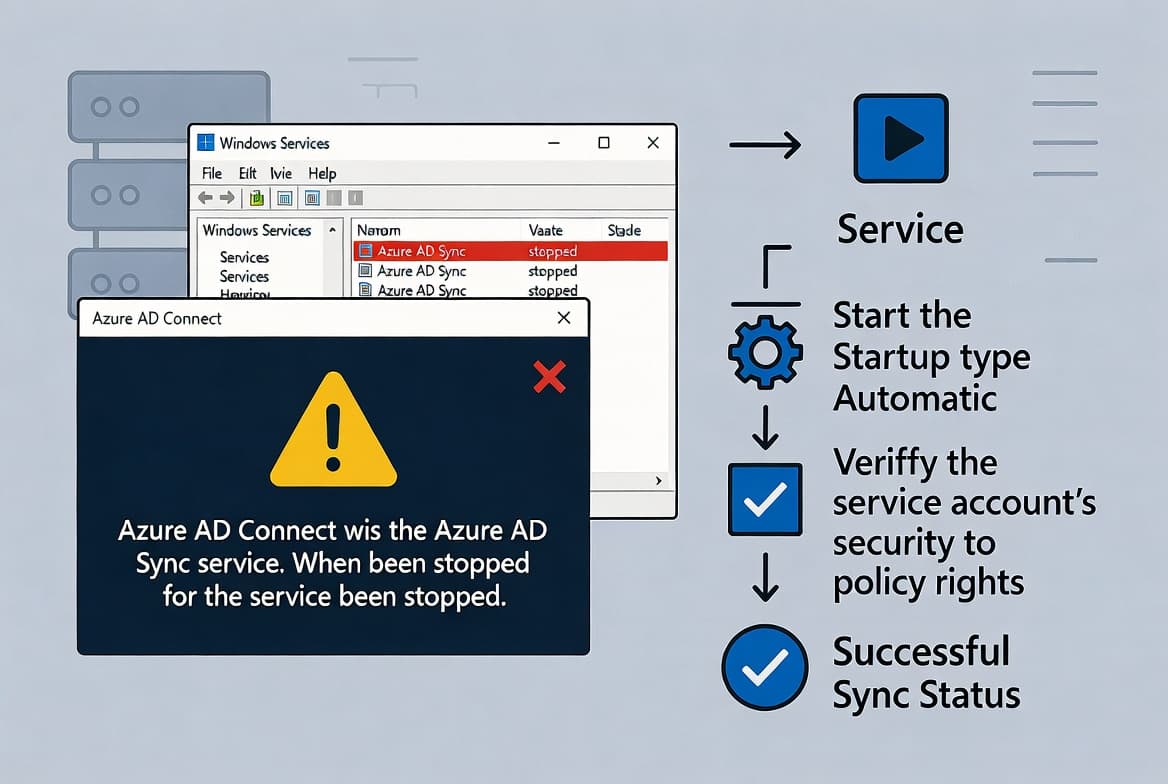The width and height of the screenshot is (1168, 784).
Task: Close the Azure AD Connect dialog
Action: (x=564, y=318)
